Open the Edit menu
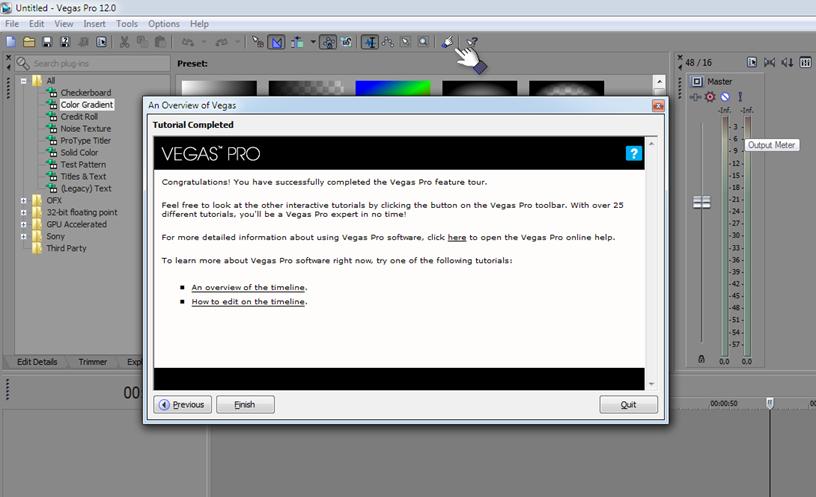816x497 pixels. point(36,24)
